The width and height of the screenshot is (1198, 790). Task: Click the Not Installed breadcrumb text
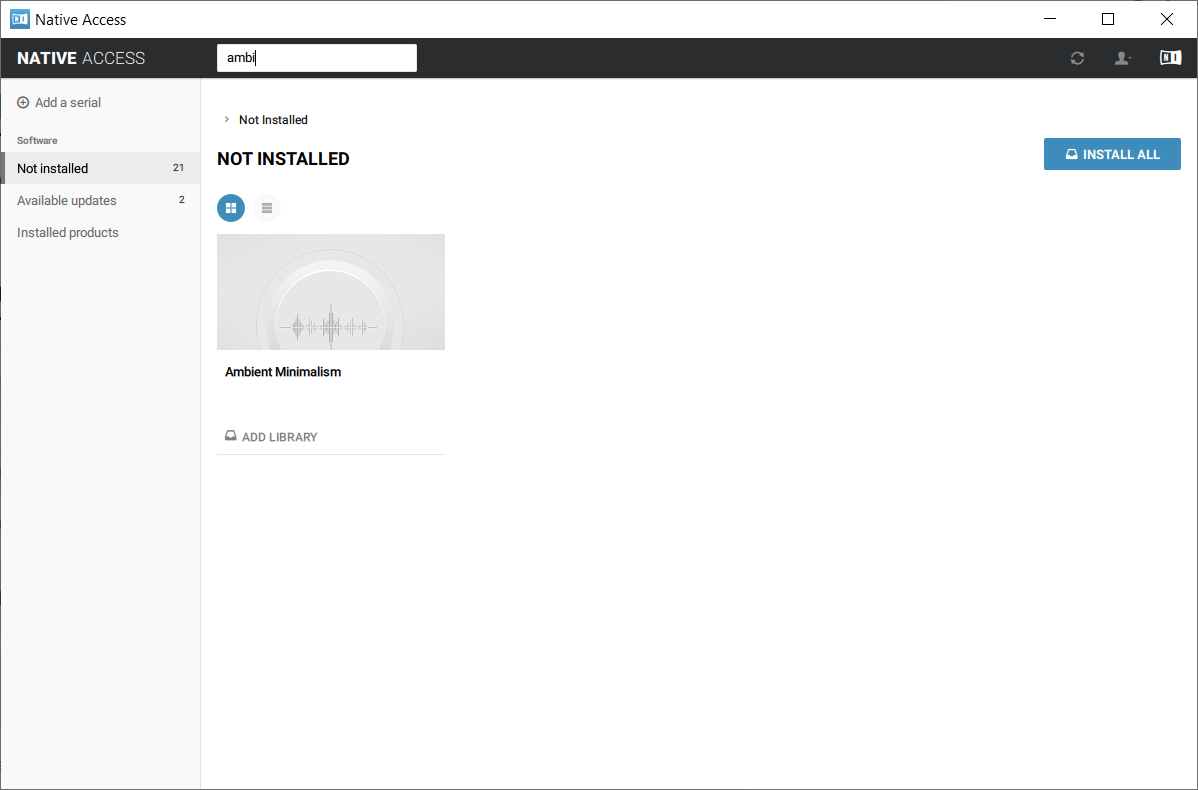[x=273, y=120]
